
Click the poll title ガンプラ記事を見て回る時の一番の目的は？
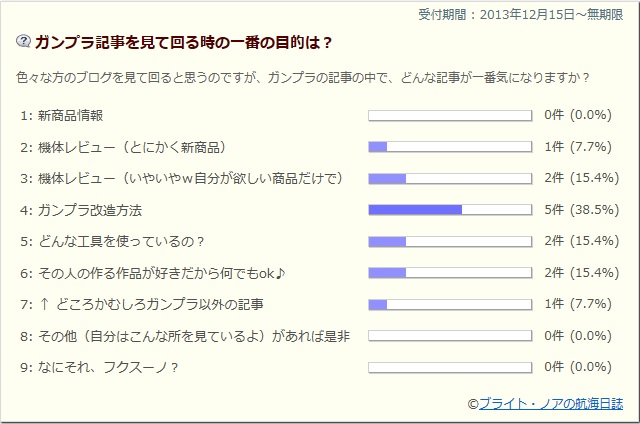pyautogui.click(x=183, y=42)
